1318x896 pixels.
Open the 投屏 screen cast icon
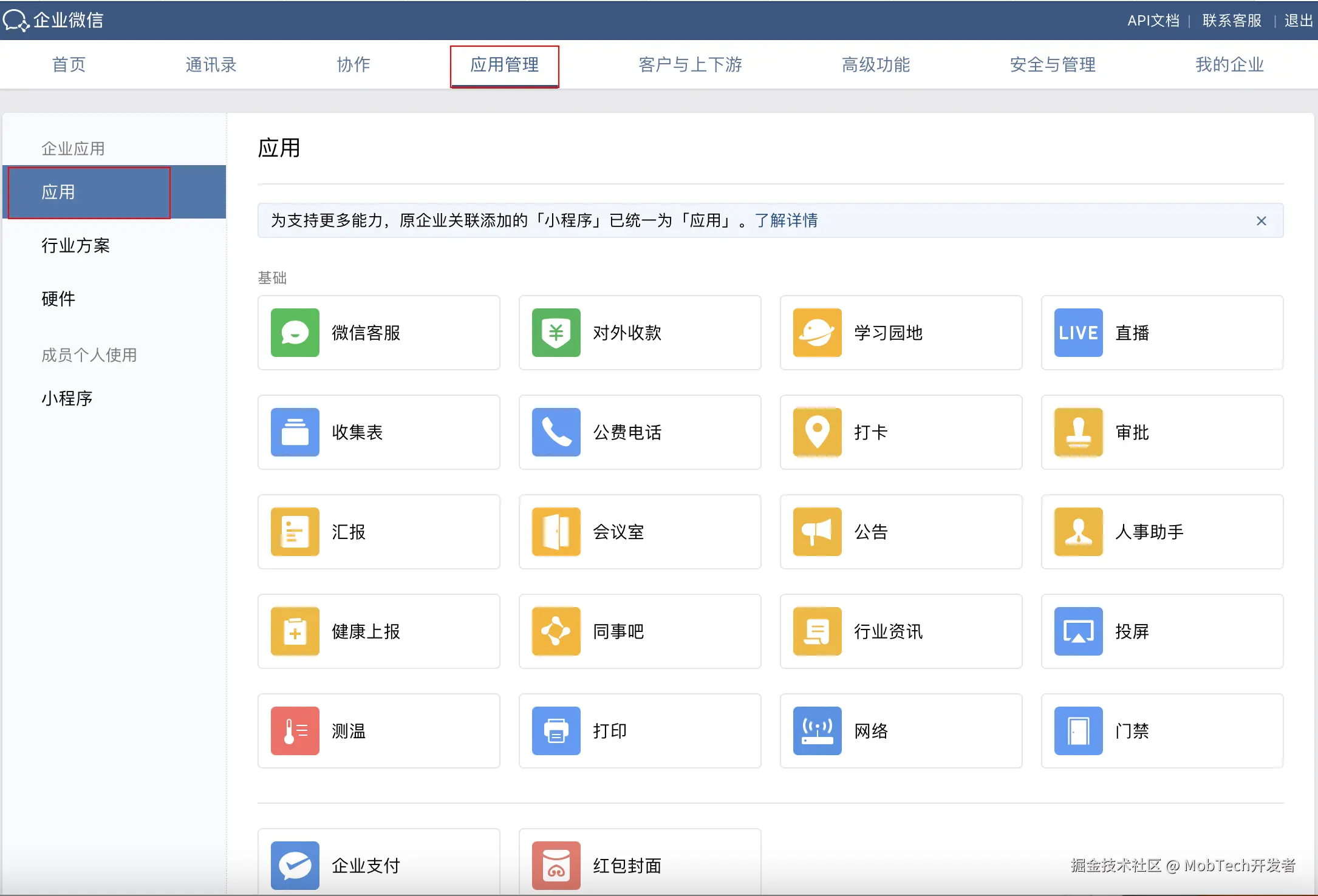click(1078, 631)
